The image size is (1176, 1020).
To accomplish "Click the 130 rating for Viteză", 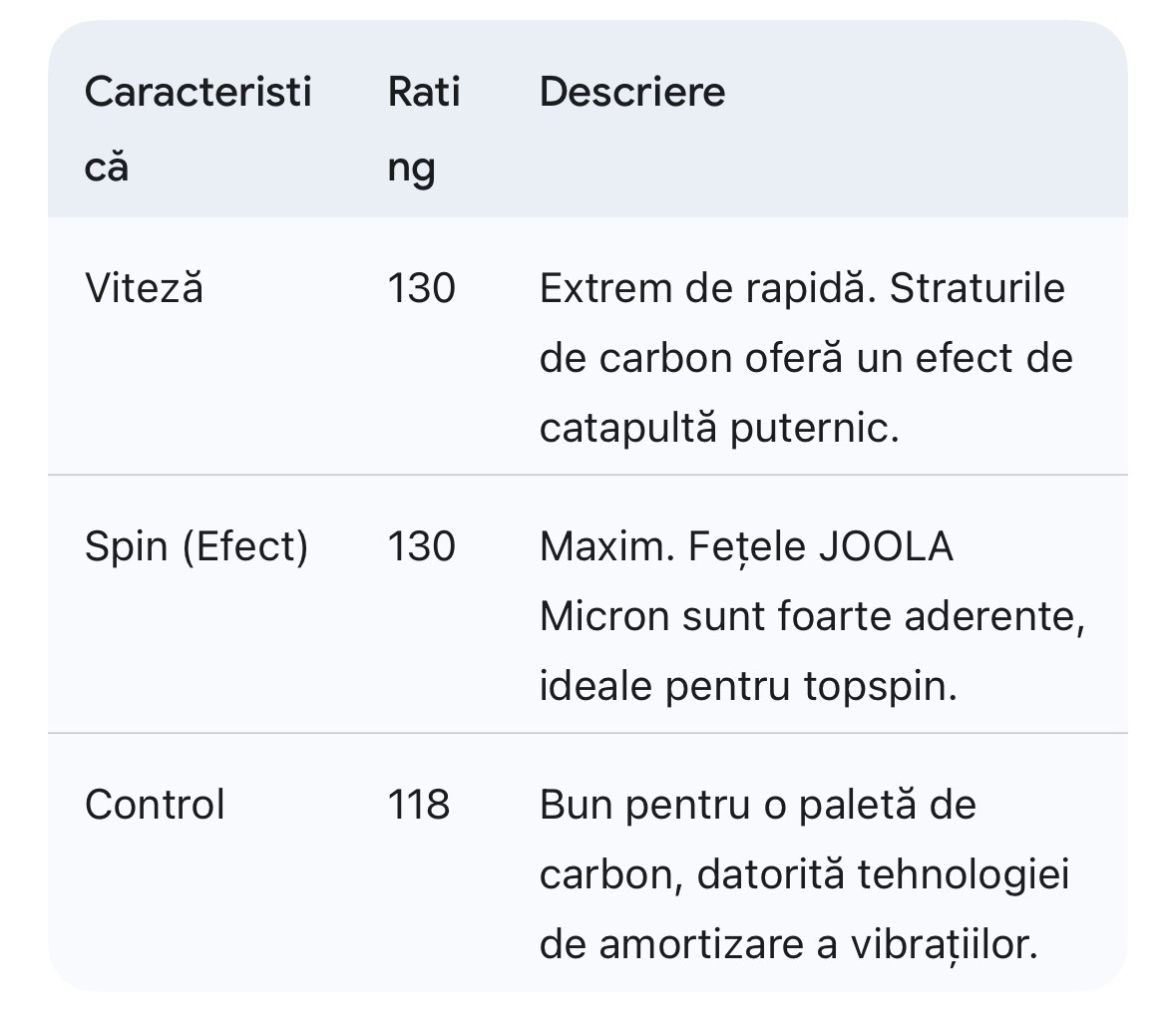I will coord(421,289).
